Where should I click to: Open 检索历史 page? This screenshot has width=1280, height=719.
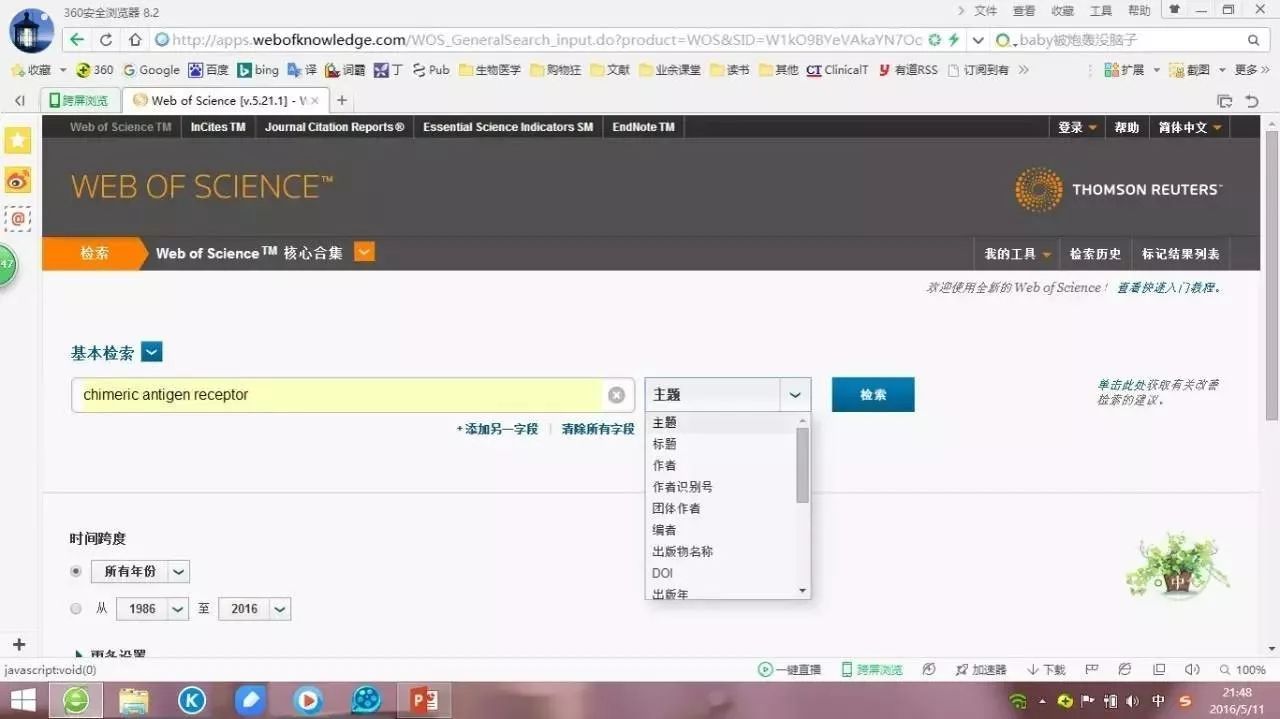click(x=1095, y=254)
